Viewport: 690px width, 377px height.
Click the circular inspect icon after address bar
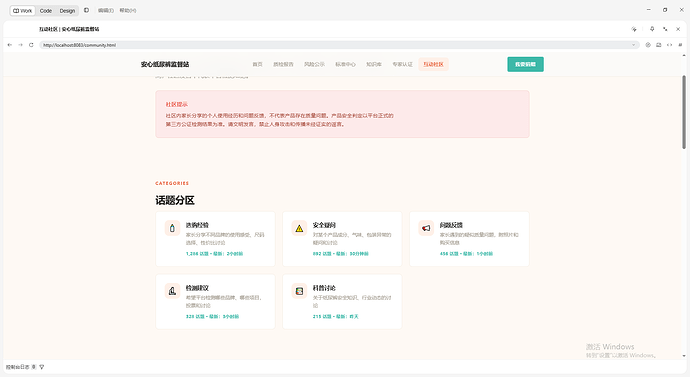(648, 45)
